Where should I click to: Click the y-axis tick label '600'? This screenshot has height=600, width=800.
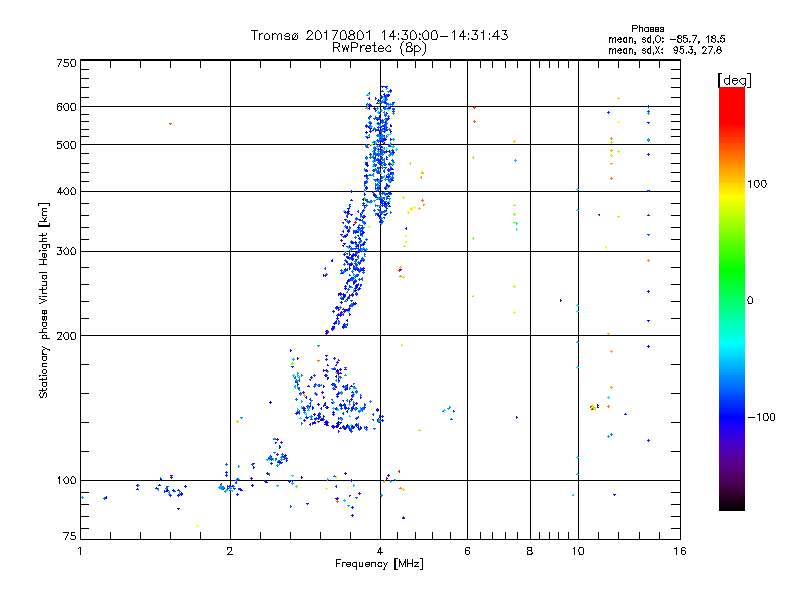click(66, 107)
